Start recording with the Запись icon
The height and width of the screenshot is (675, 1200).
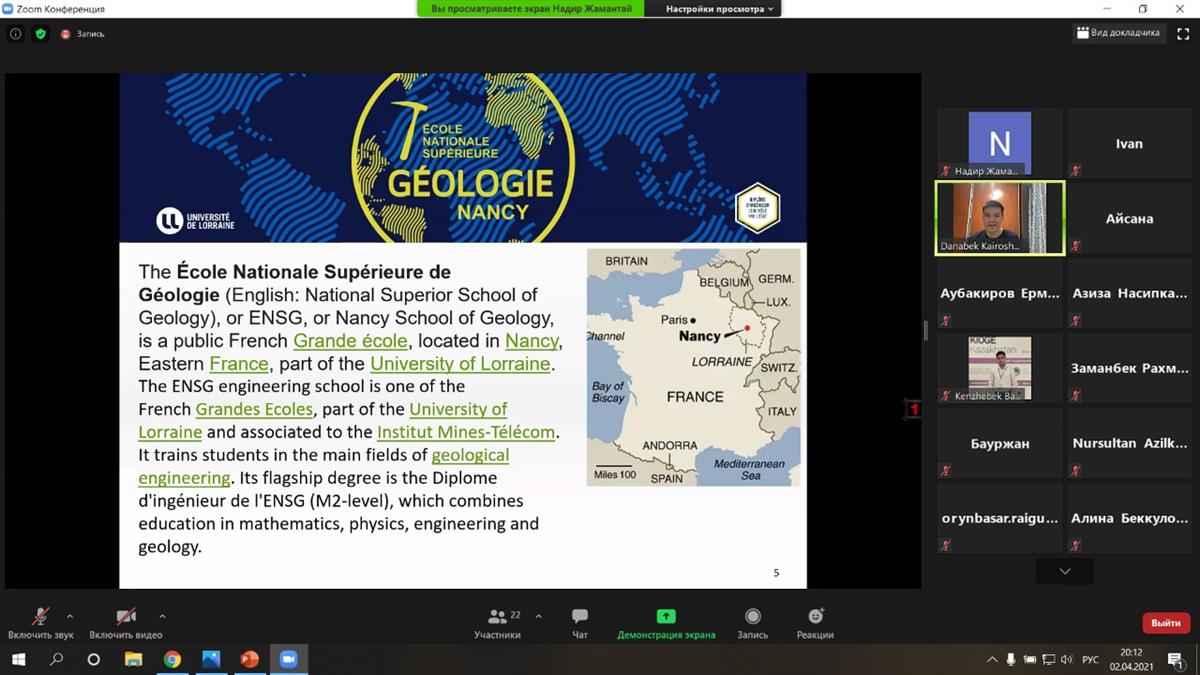point(752,617)
